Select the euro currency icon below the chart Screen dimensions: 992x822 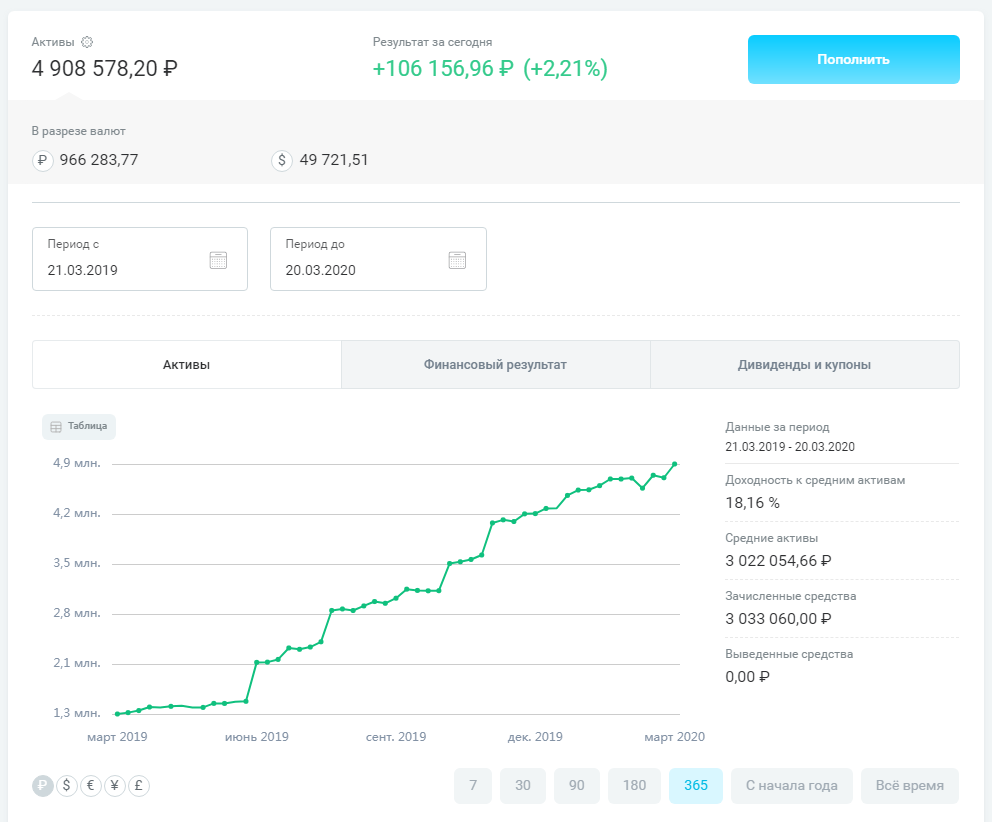(91, 786)
